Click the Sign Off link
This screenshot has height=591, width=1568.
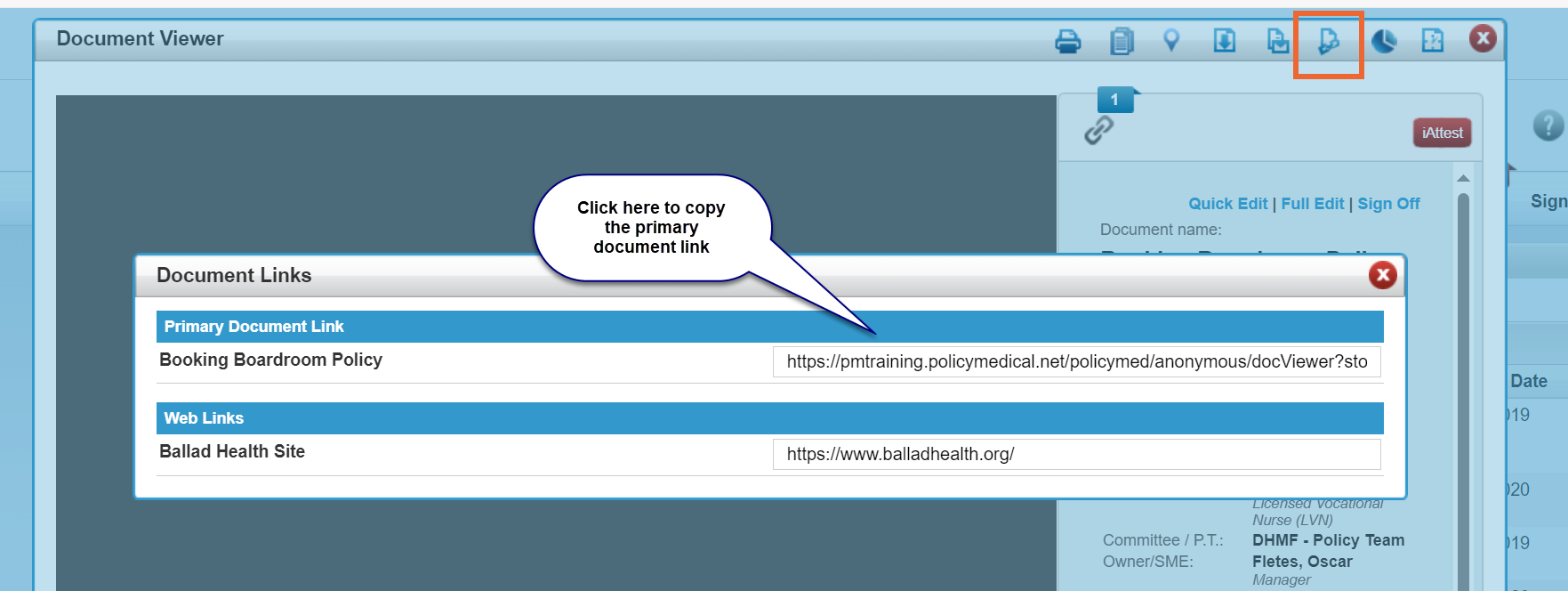(x=1388, y=204)
